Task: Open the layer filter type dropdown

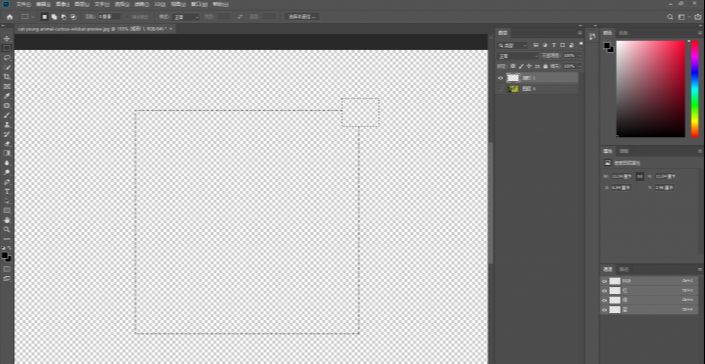Action: 513,45
